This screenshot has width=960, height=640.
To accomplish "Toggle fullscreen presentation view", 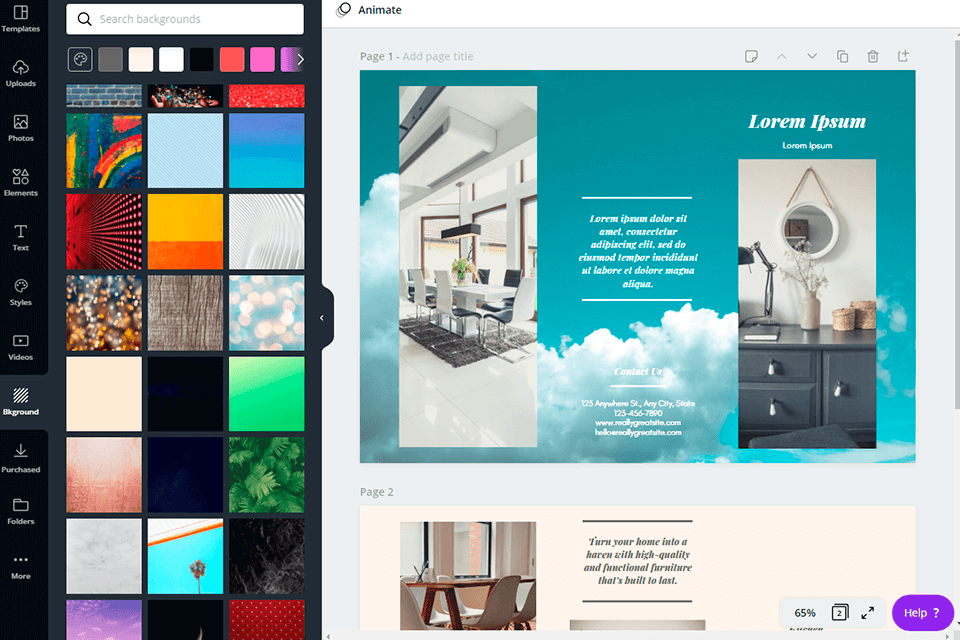I will click(x=869, y=612).
